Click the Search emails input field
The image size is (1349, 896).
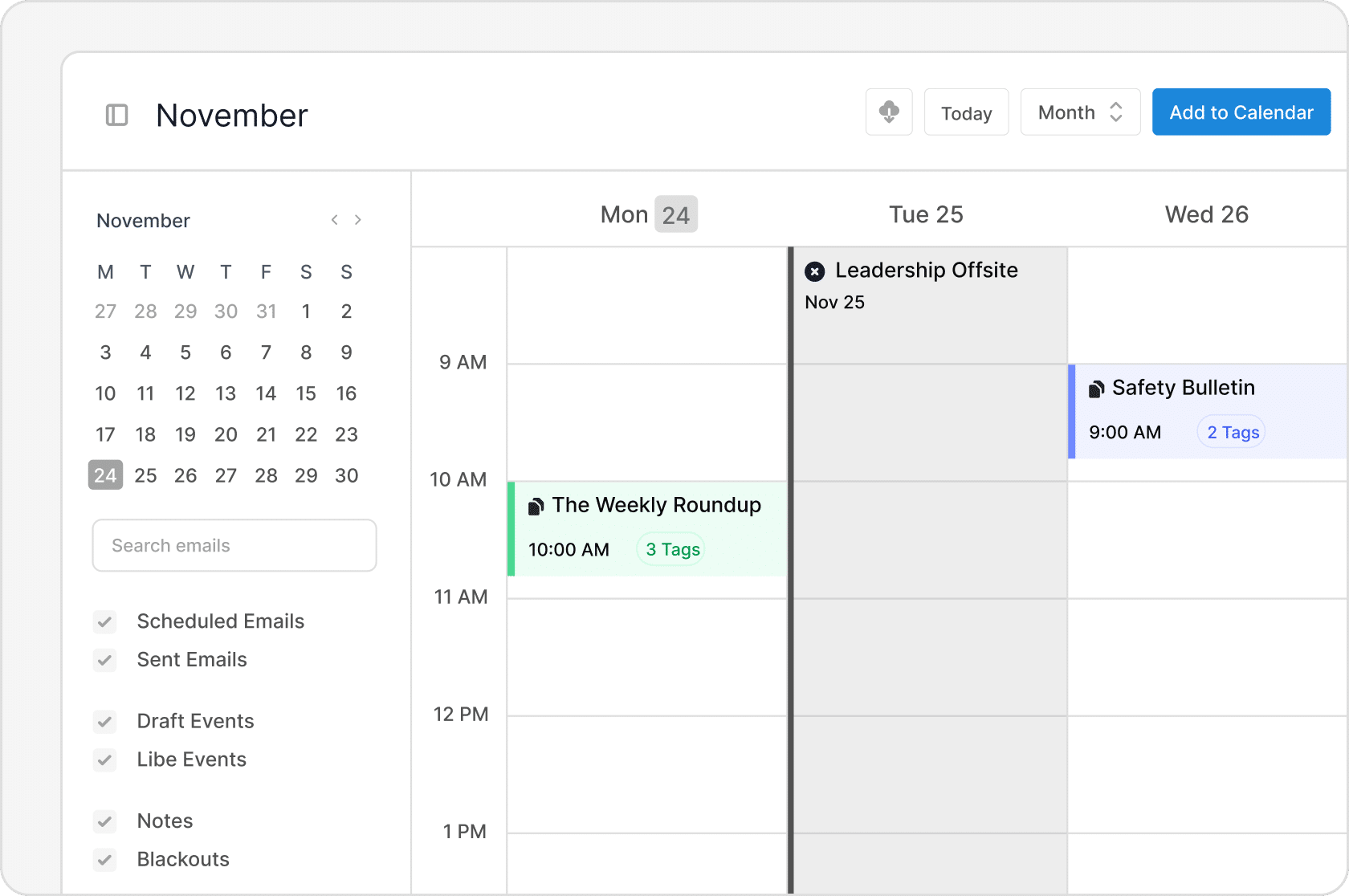(234, 545)
